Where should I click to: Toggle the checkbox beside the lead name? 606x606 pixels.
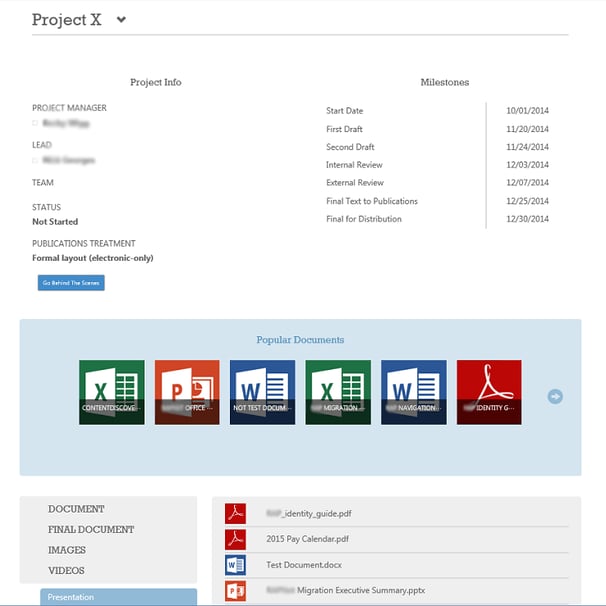tap(35, 160)
